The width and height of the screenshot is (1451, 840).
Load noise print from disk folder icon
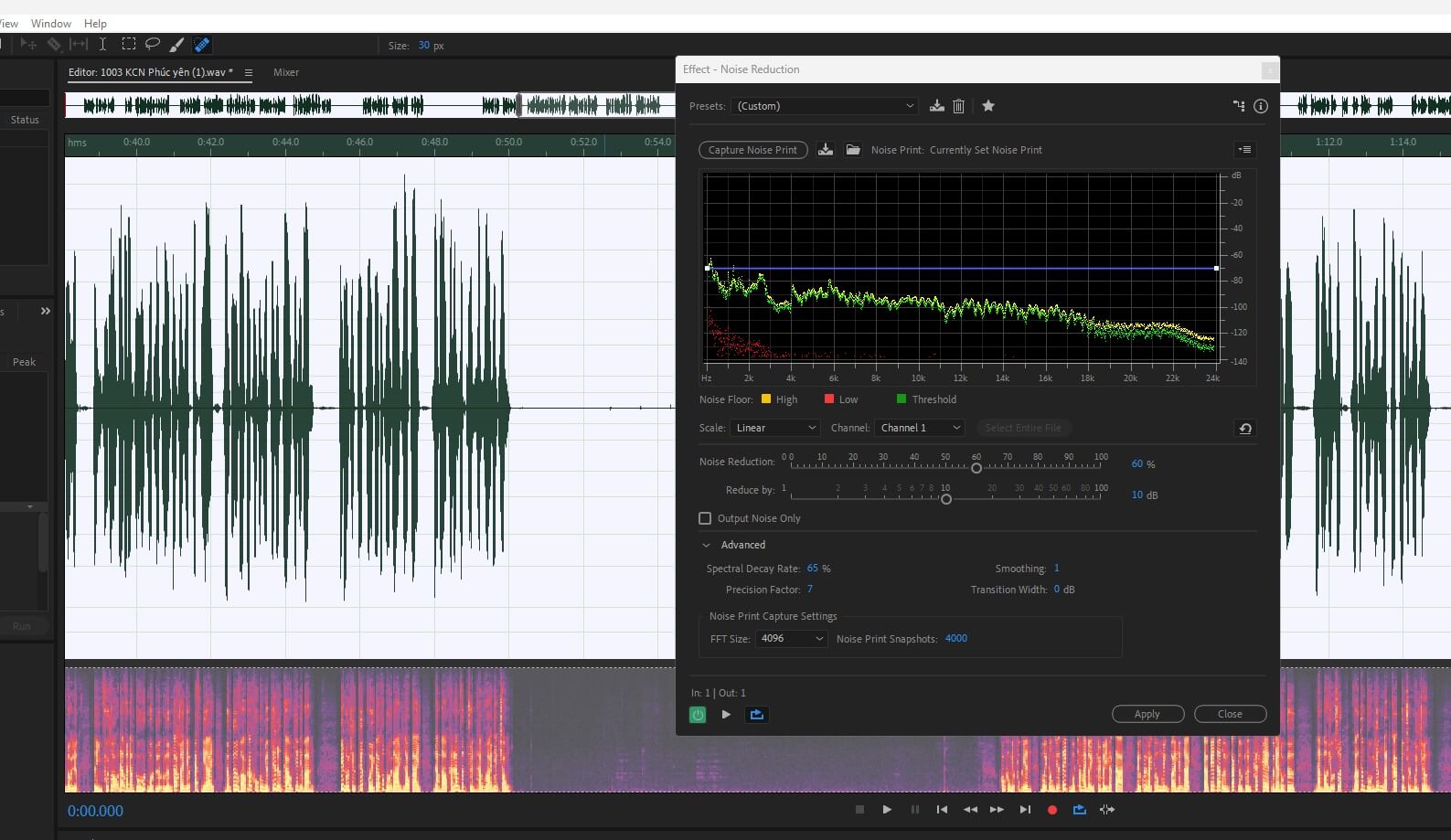tap(853, 150)
